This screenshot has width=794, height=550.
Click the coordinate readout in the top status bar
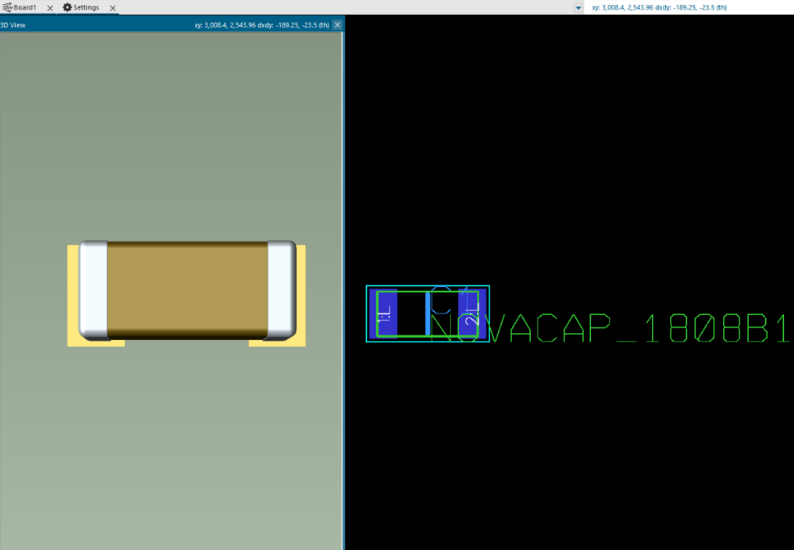[659, 8]
